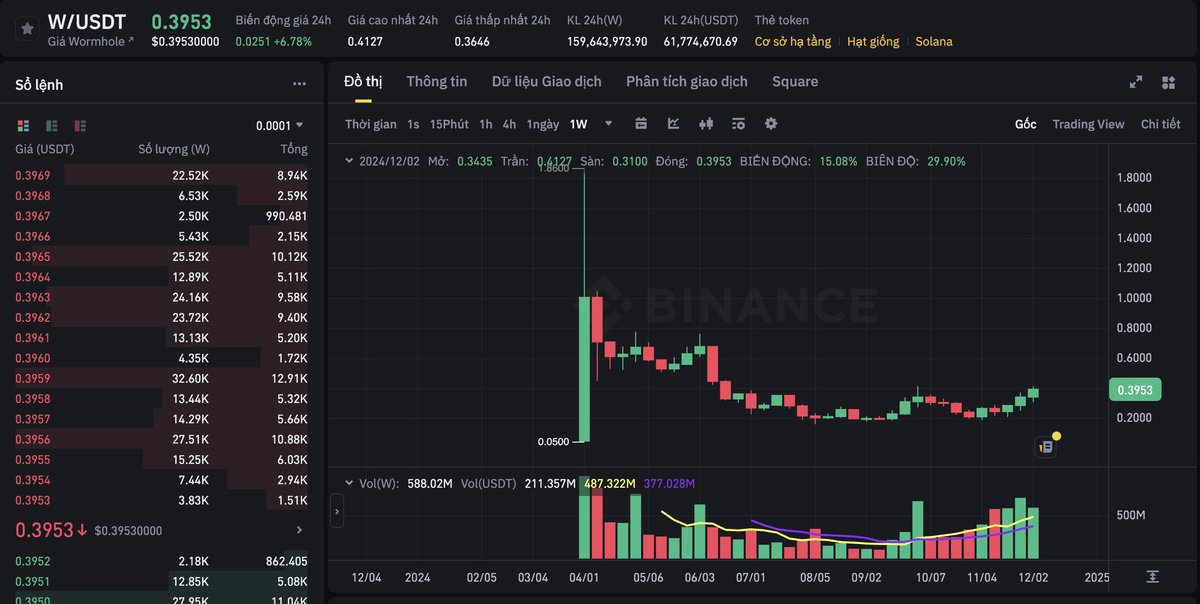The height and width of the screenshot is (604, 1200).
Task: Collapse the Vol(W) indicator legend
Action: coord(349,483)
